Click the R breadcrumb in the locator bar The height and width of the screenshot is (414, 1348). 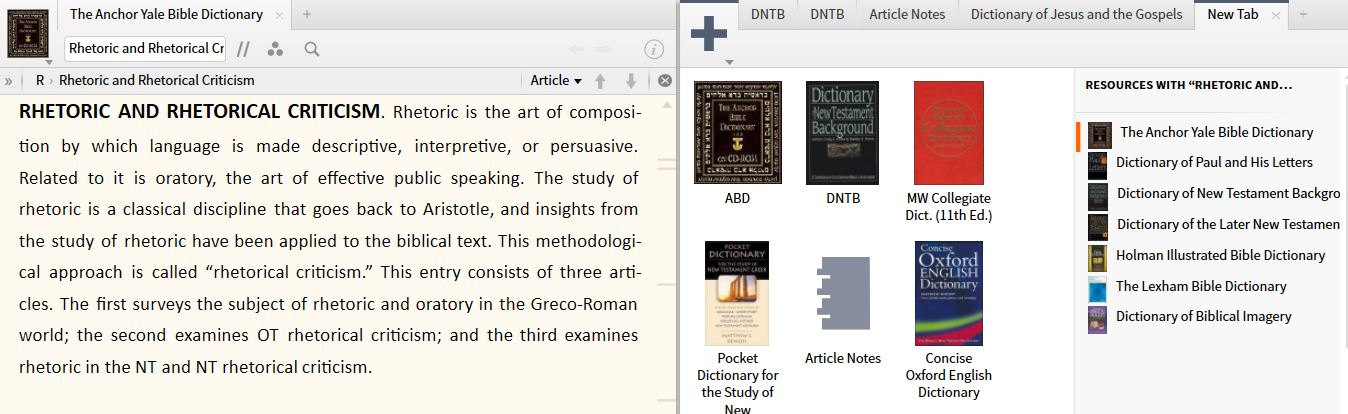[x=40, y=80]
